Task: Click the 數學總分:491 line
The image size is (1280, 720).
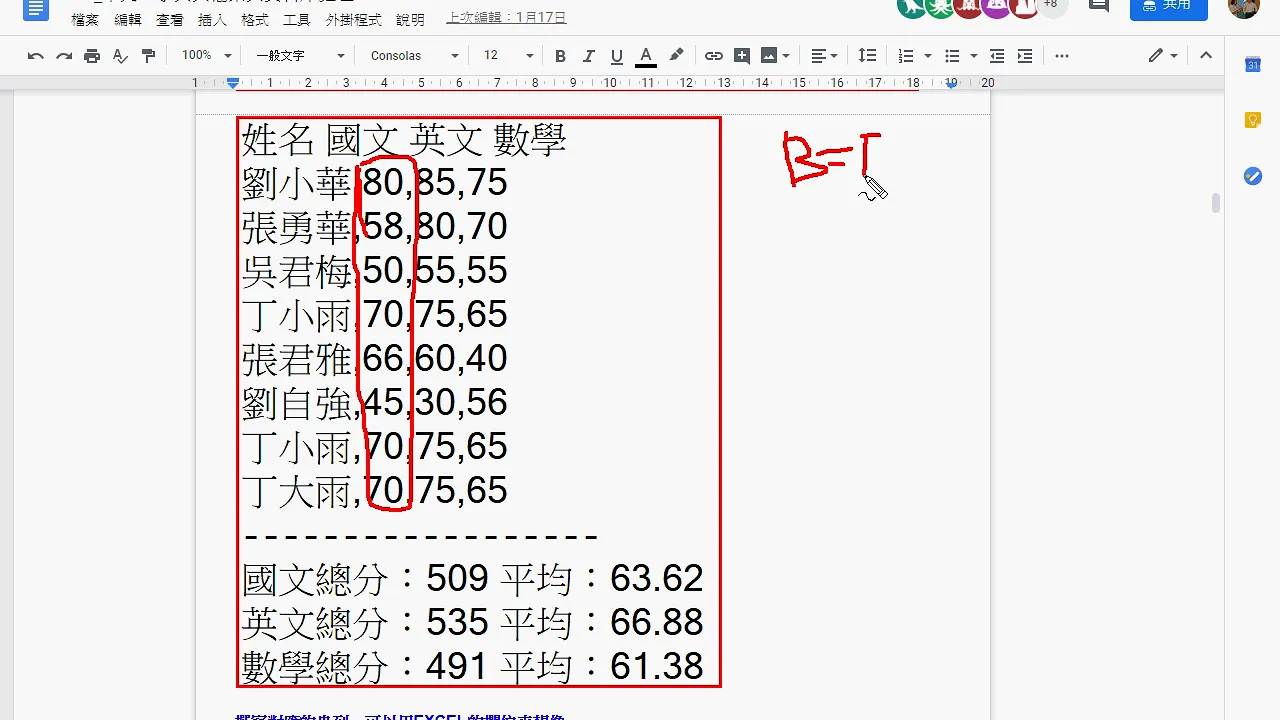Action: coord(472,667)
